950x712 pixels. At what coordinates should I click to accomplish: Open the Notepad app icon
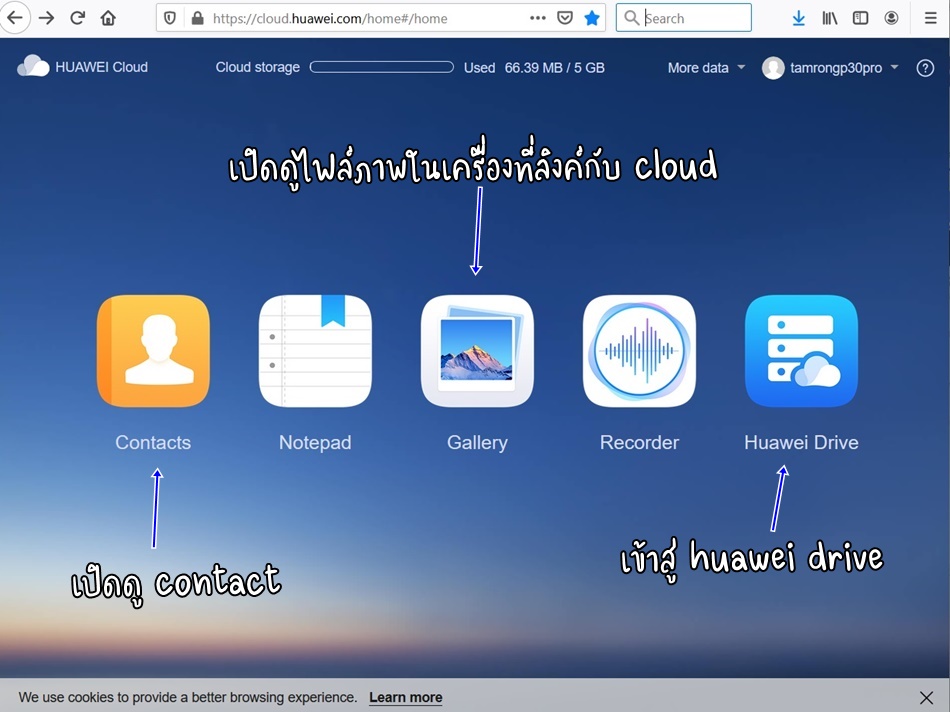pyautogui.click(x=315, y=351)
